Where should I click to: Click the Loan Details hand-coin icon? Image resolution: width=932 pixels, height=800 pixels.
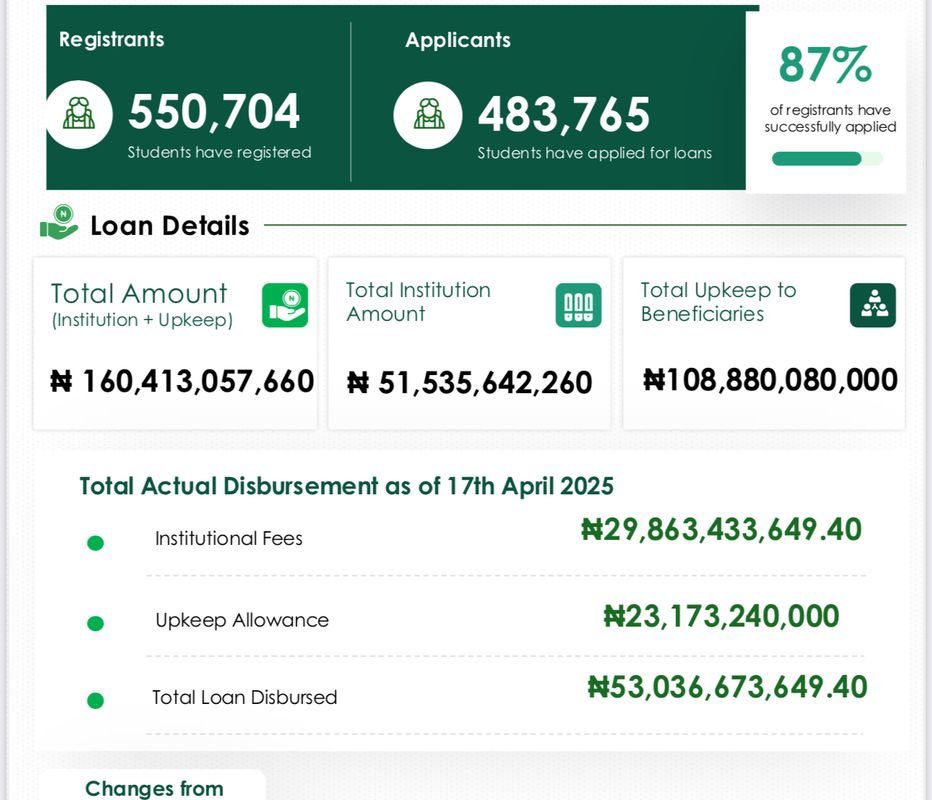click(59, 222)
